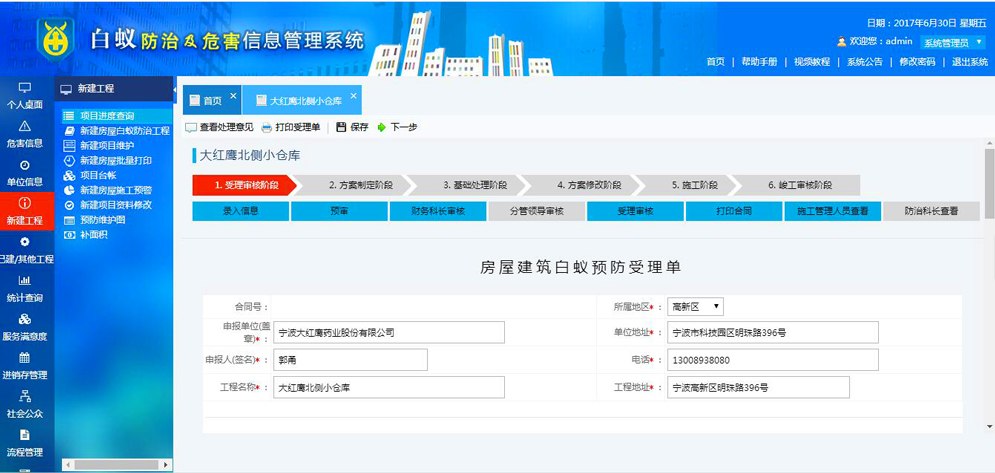Open the 所属地区 dropdown

[696, 307]
